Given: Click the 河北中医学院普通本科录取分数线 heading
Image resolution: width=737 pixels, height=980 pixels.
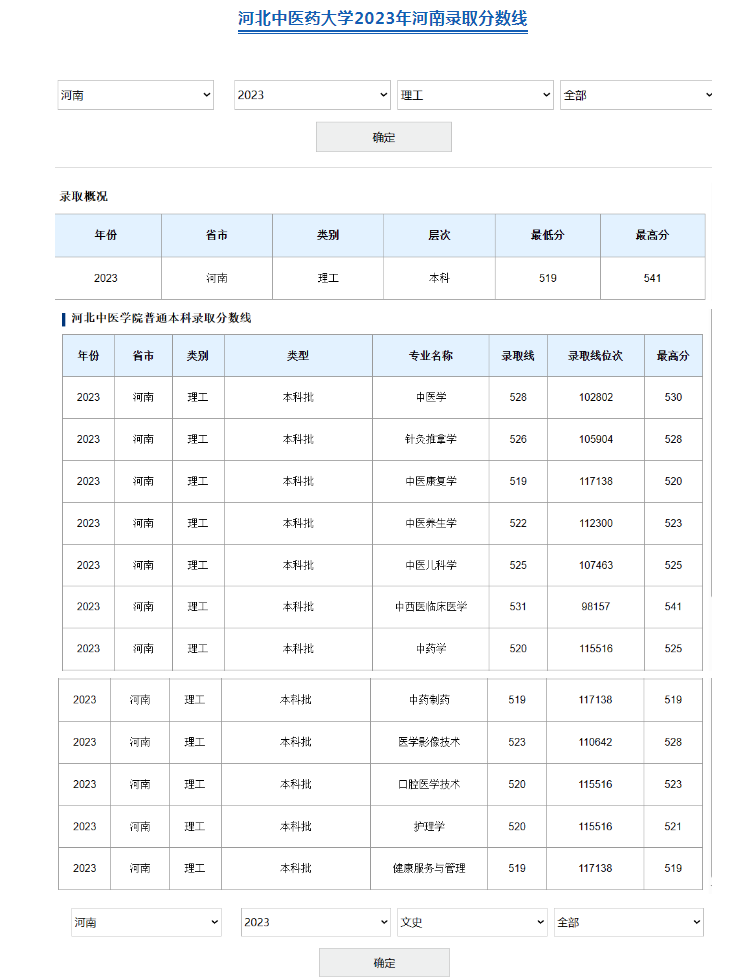Looking at the screenshot, I should click(161, 318).
